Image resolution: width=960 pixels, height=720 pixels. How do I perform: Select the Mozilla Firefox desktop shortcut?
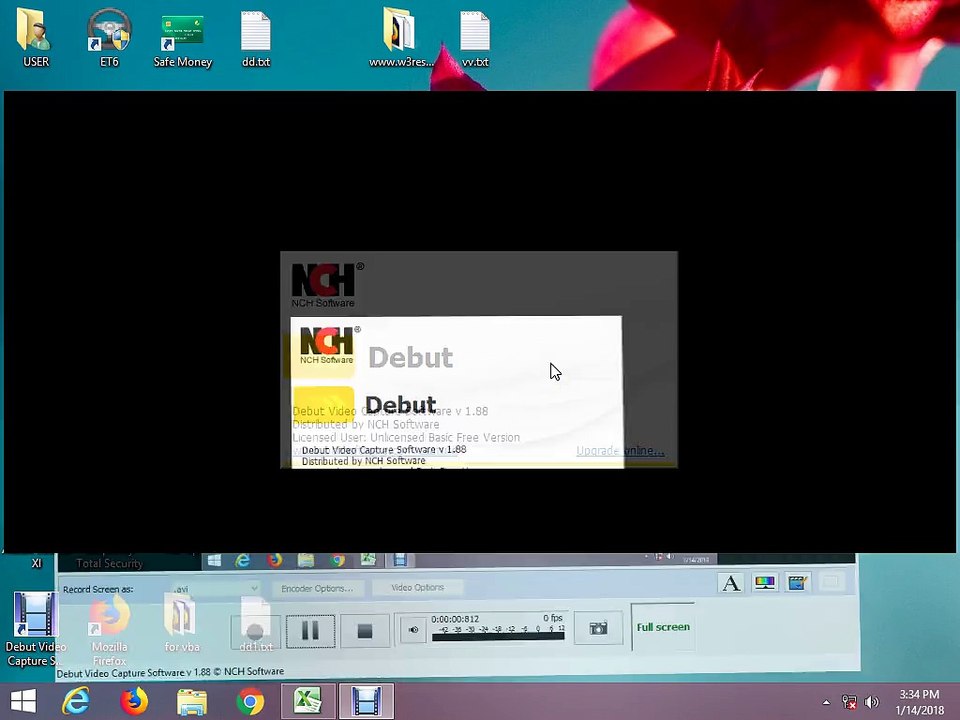click(x=110, y=629)
